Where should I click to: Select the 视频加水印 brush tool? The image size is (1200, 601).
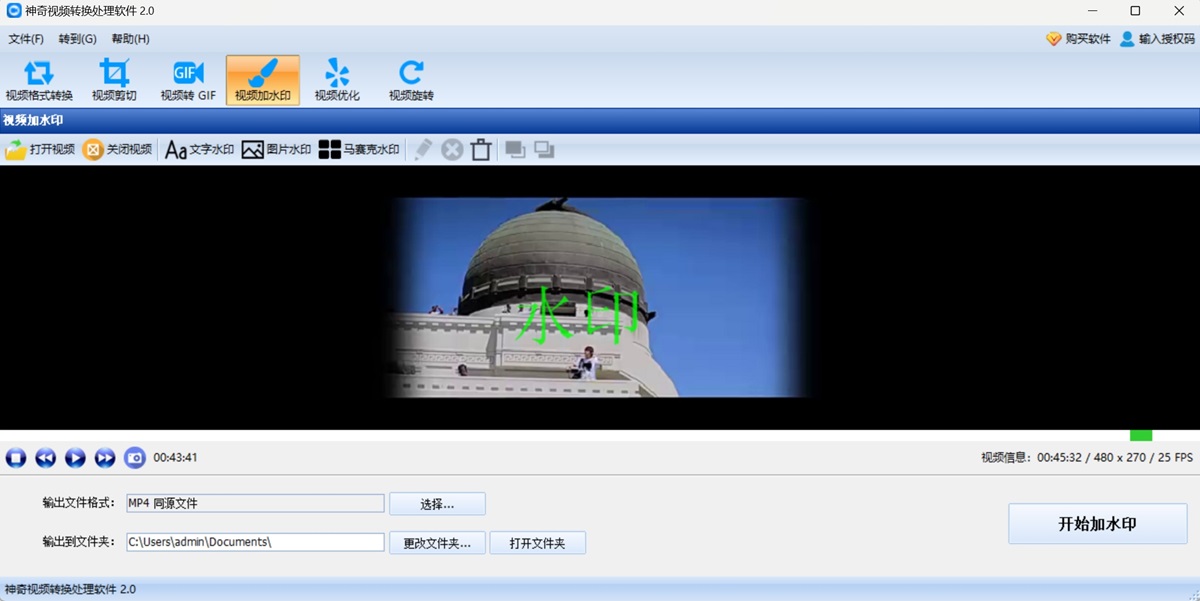click(x=263, y=80)
